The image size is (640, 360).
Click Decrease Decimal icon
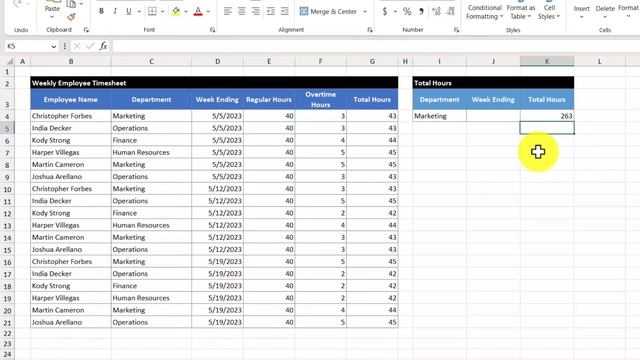[450, 11]
